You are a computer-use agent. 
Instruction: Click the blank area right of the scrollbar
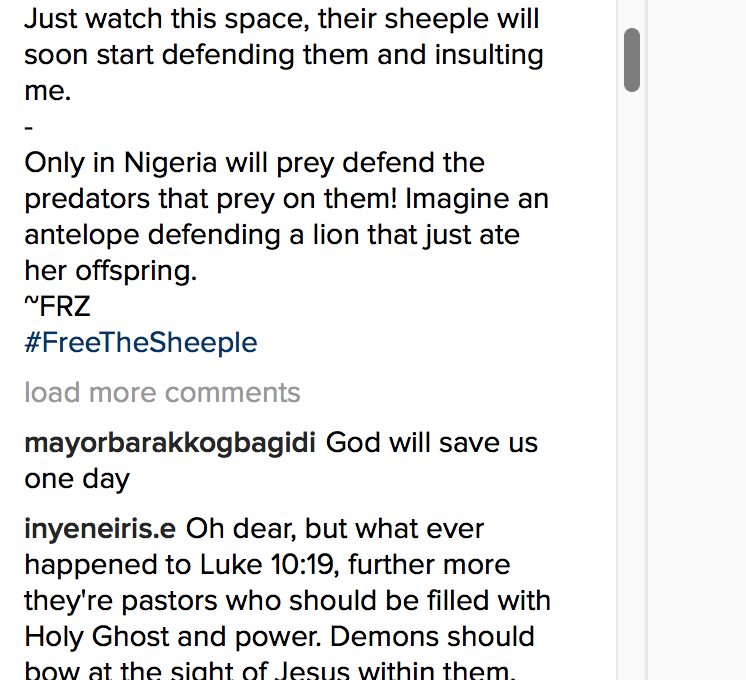[696, 340]
